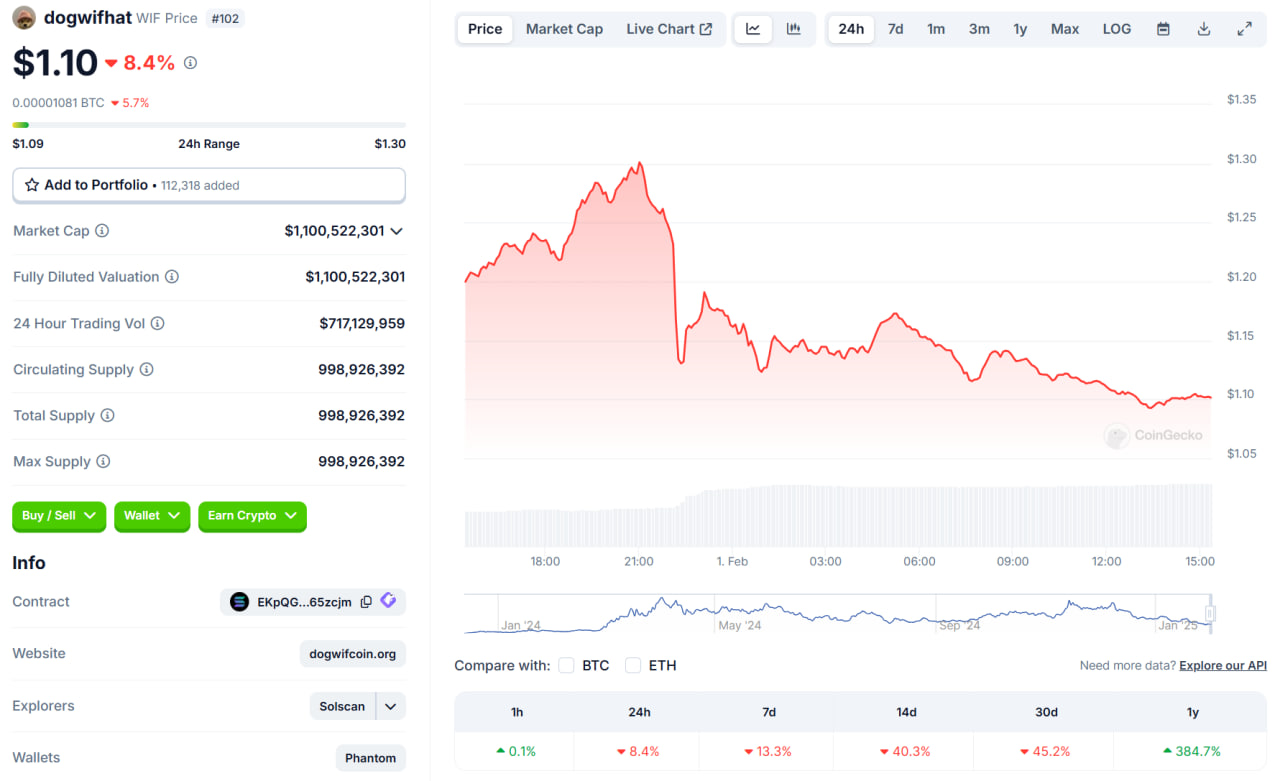This screenshot has width=1280, height=781.
Task: Open the dogwifcoin.org website link
Action: (353, 654)
